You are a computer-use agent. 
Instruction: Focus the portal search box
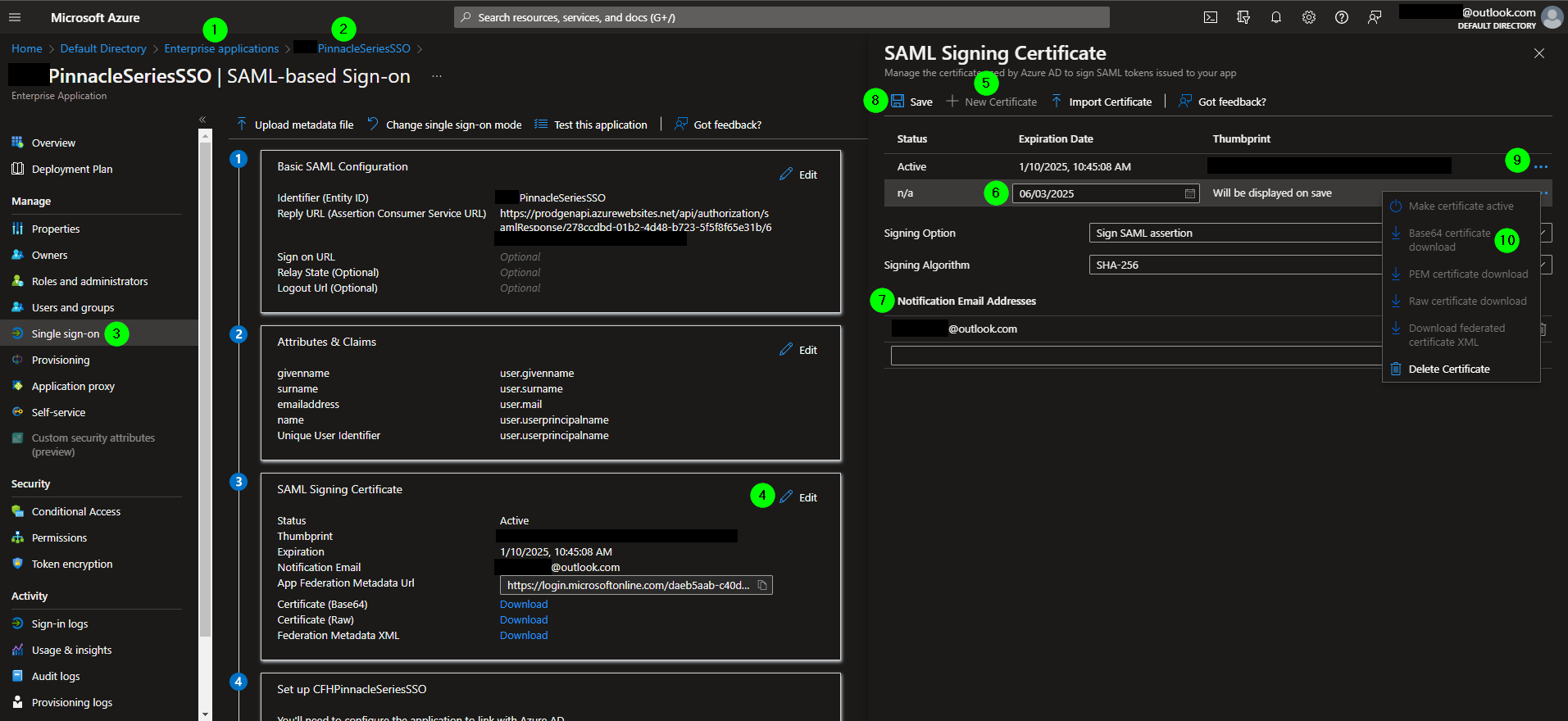(x=782, y=17)
